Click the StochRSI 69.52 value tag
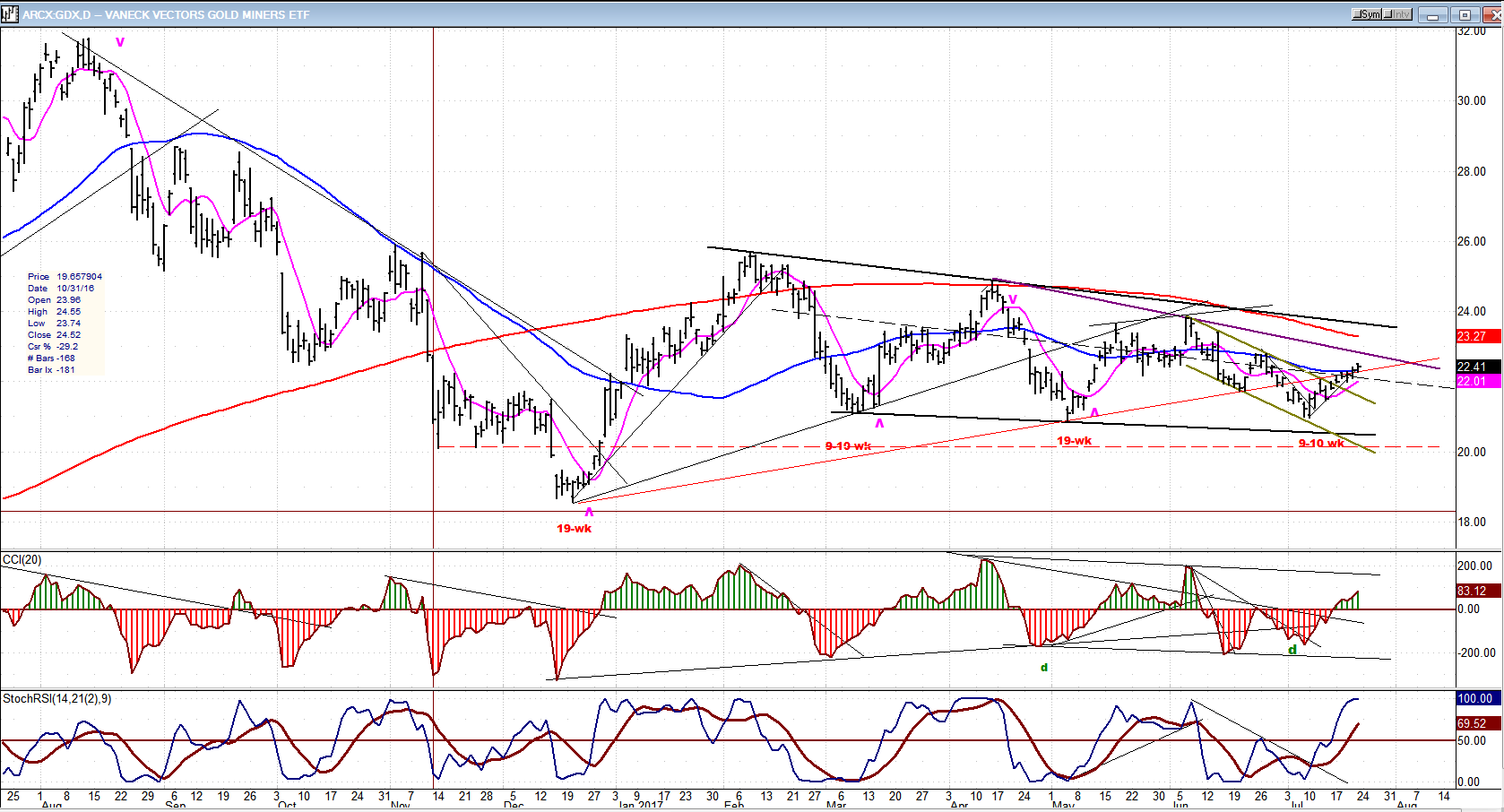The image size is (1504, 812). (1472, 723)
